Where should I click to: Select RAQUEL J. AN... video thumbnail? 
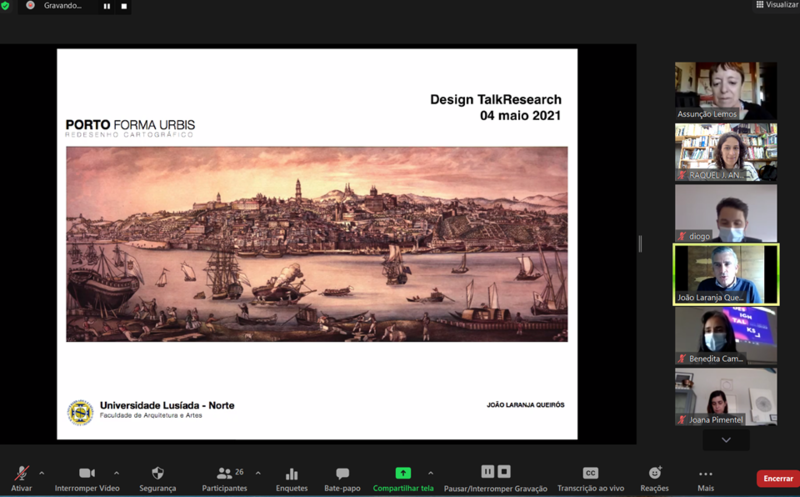coord(726,152)
